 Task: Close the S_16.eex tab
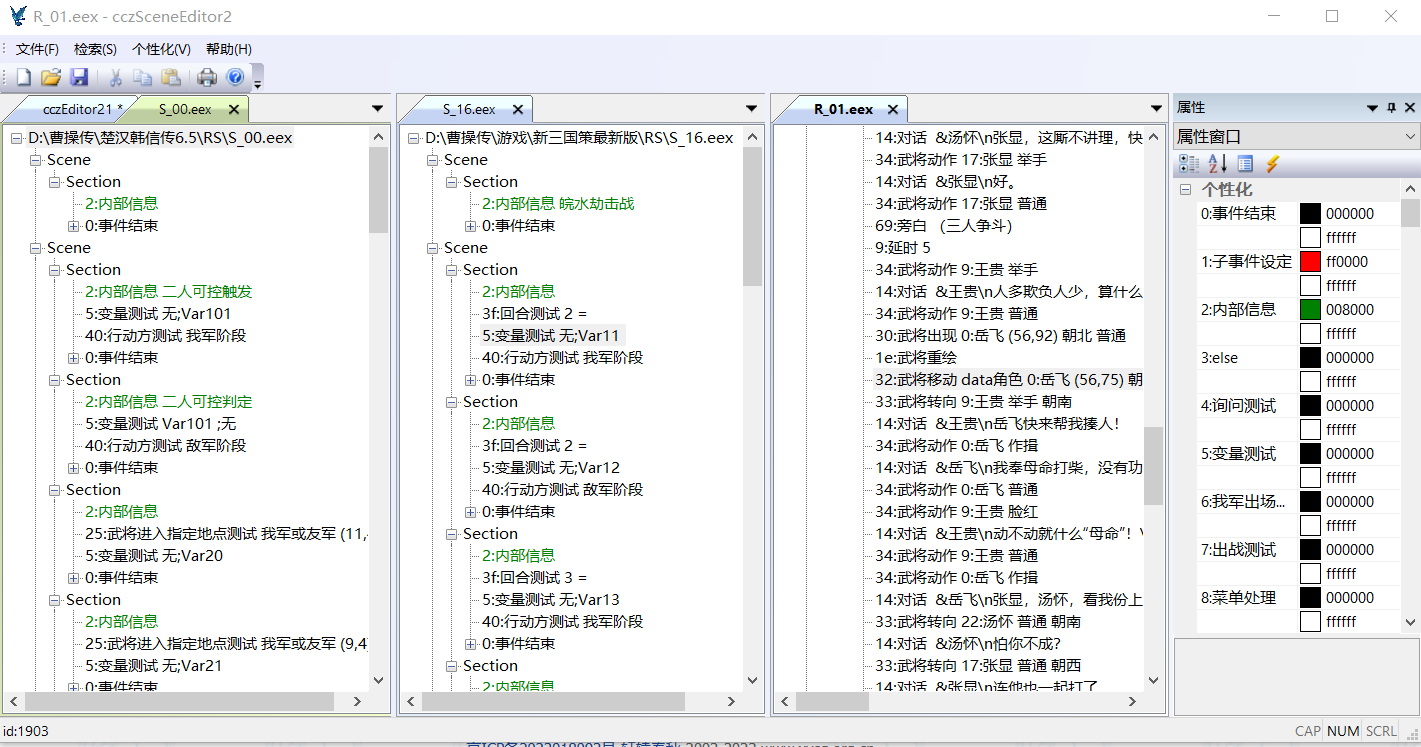tap(518, 109)
